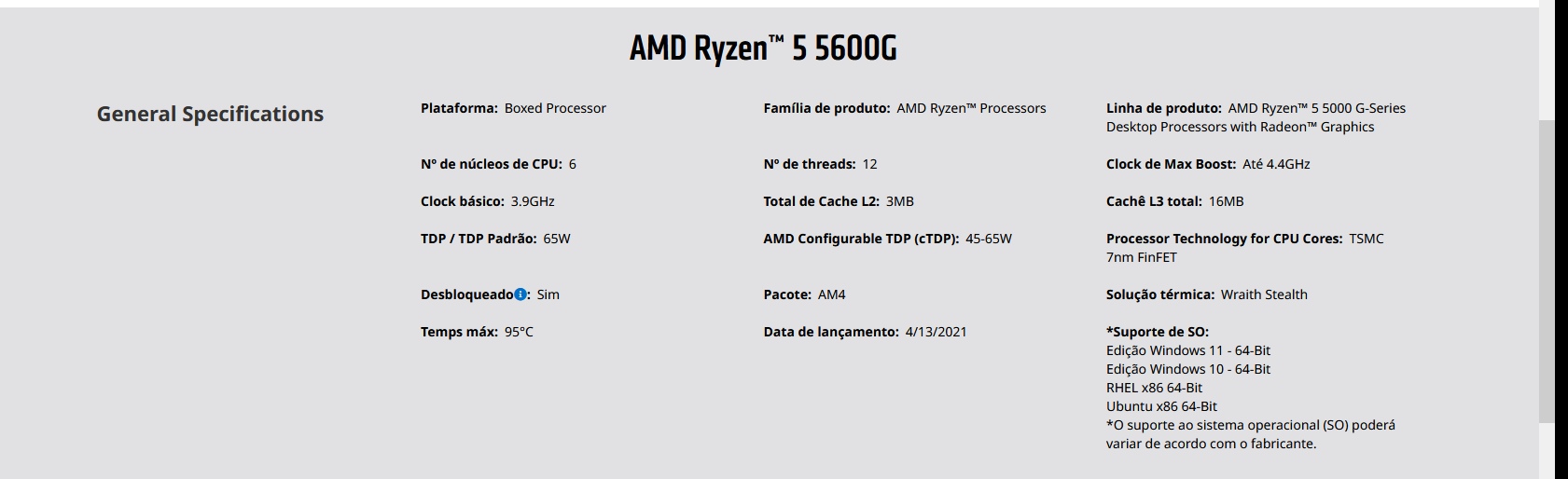Click the AMD Ryzen 5 5600G title
The height and width of the screenshot is (479, 1568).
coord(763,48)
